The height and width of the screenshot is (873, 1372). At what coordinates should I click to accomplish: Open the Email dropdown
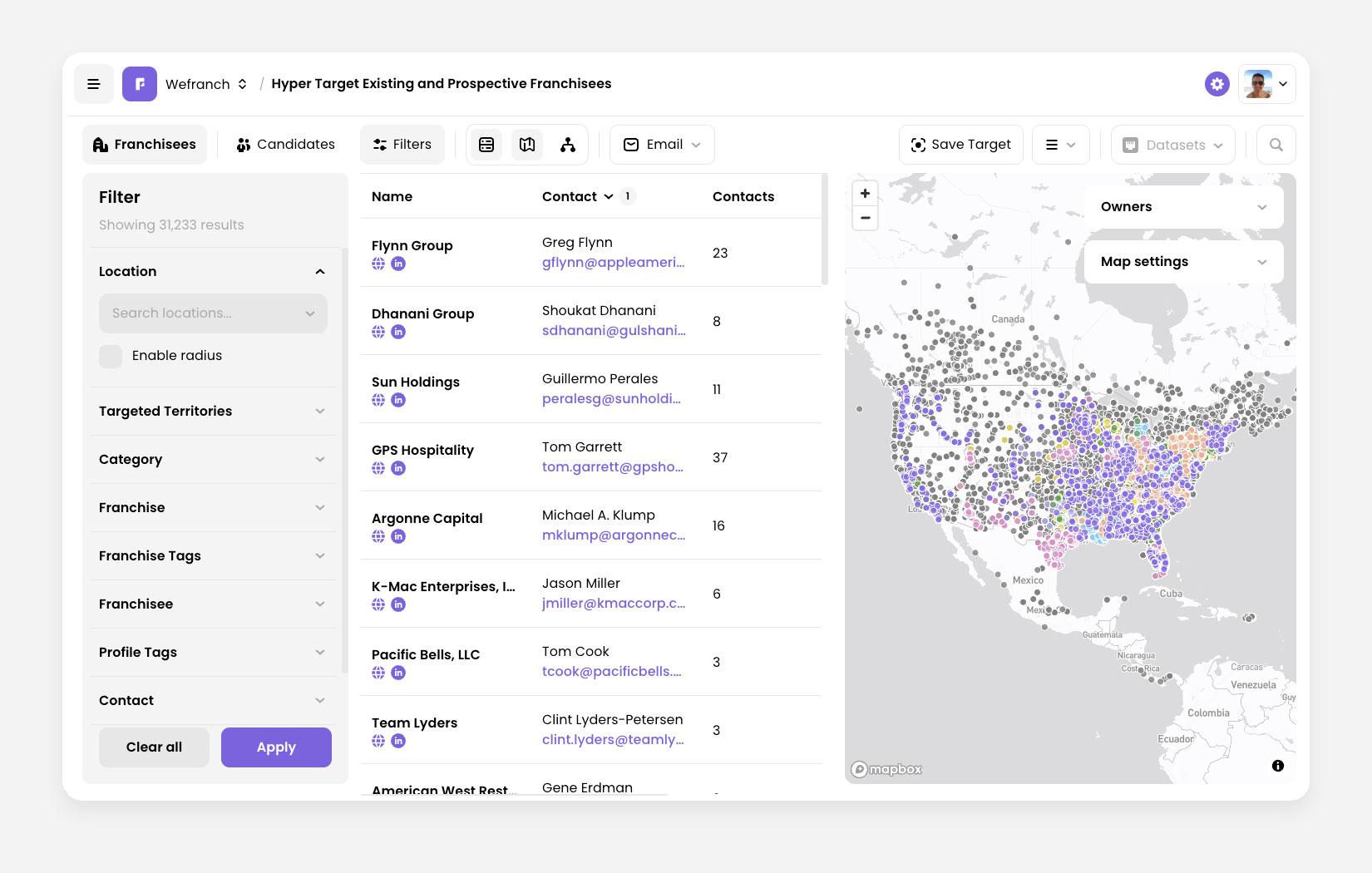pyautogui.click(x=662, y=145)
